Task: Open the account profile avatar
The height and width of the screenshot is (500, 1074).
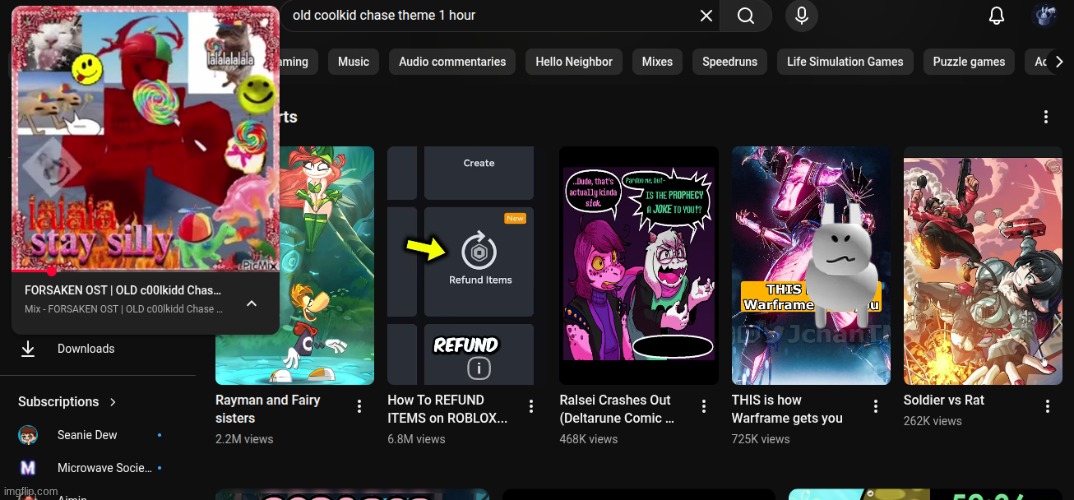Action: click(1045, 16)
